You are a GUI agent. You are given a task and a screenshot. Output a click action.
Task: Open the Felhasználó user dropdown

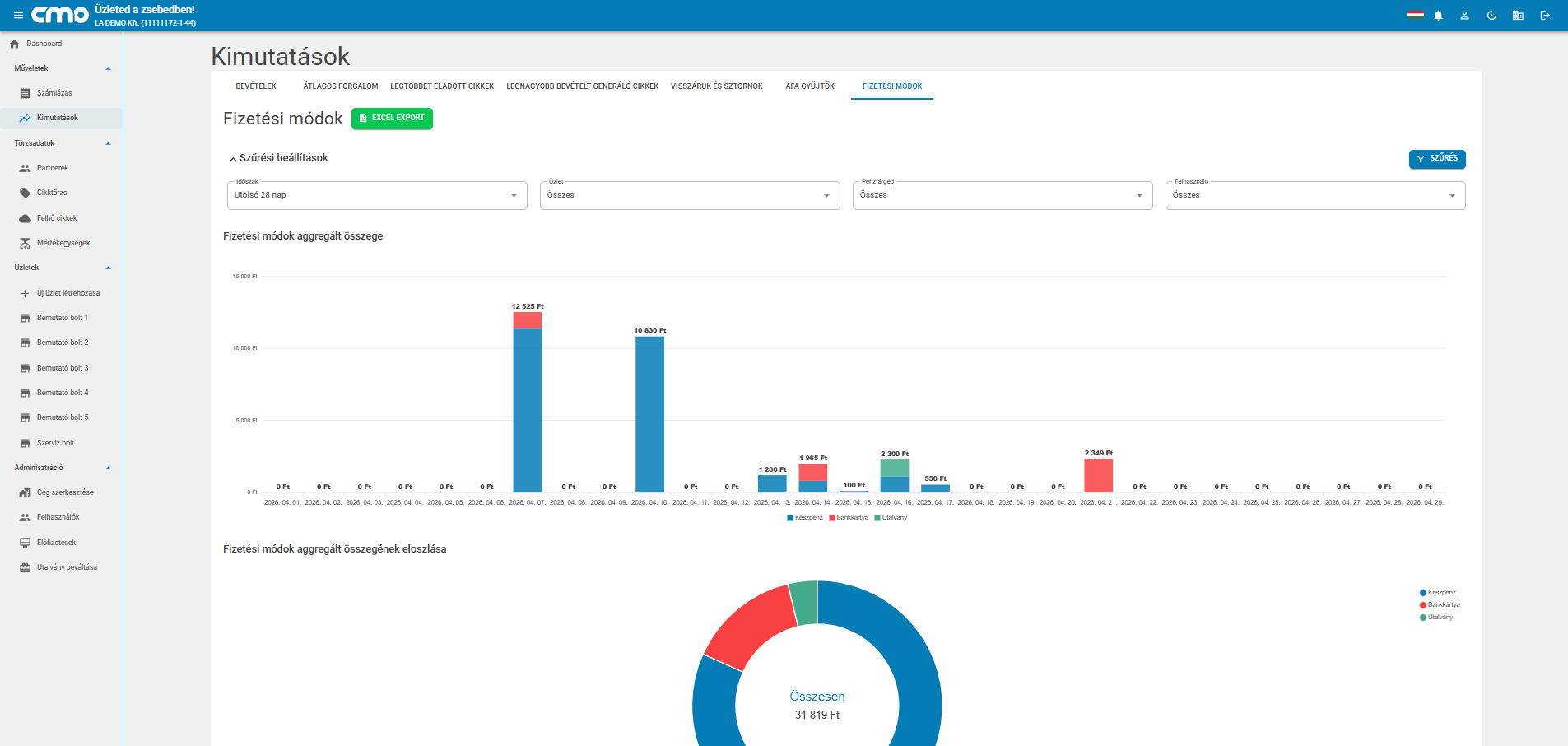(x=1315, y=195)
